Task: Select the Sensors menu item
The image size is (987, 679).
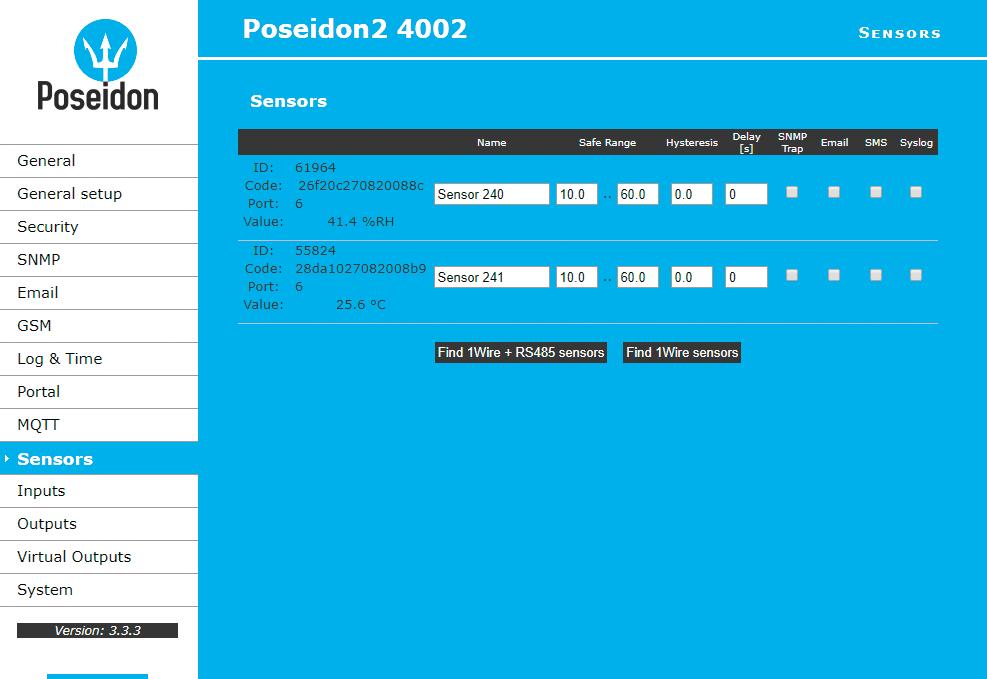Action: [99, 459]
